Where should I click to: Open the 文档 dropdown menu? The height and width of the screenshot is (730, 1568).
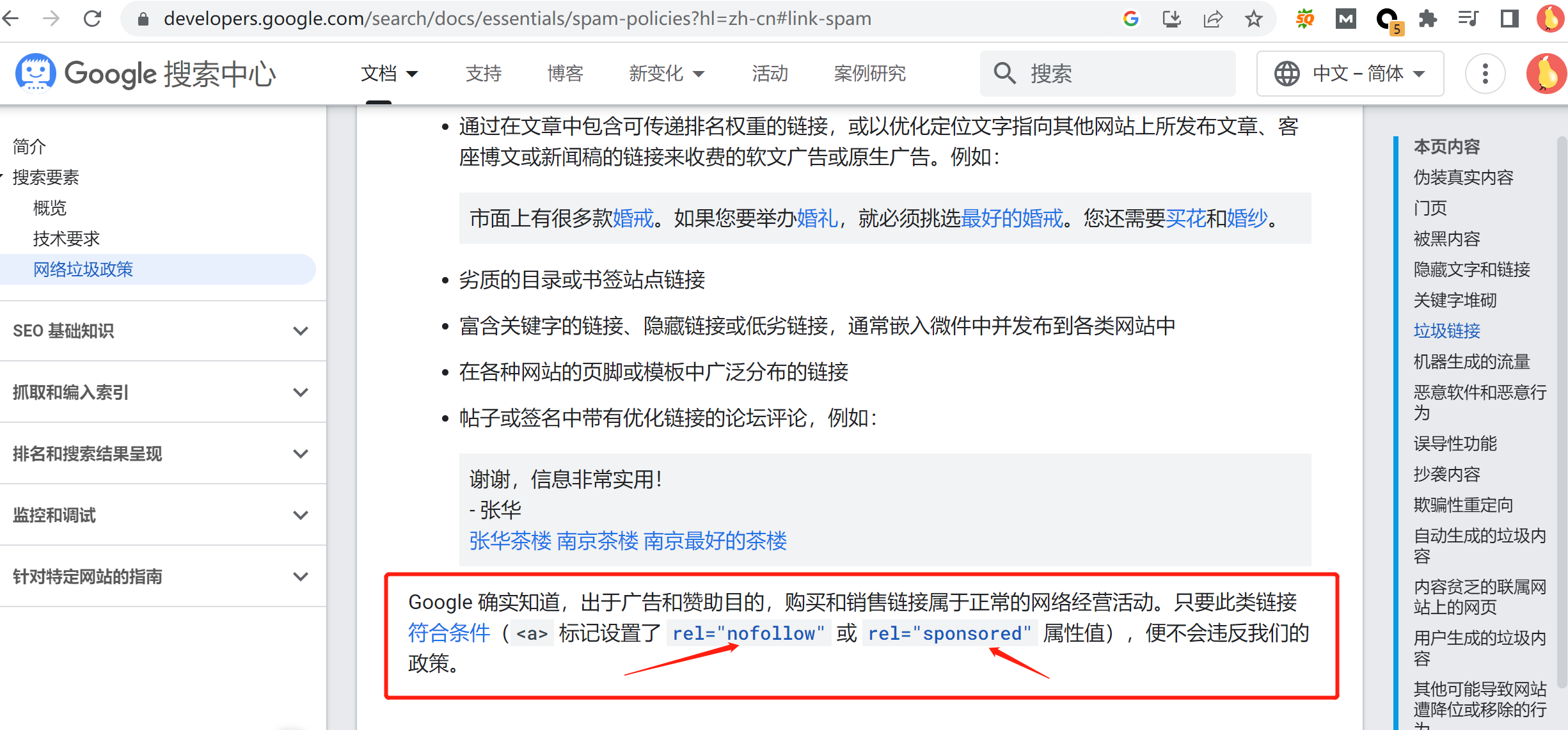pyautogui.click(x=389, y=74)
